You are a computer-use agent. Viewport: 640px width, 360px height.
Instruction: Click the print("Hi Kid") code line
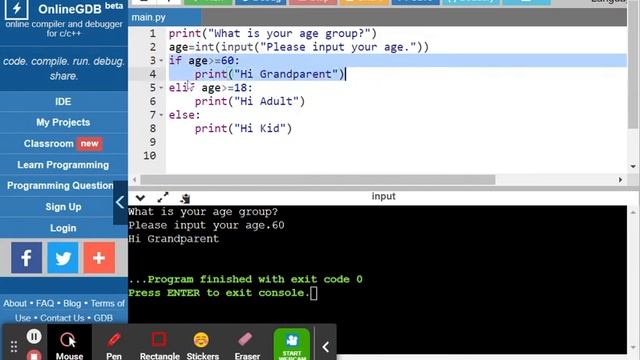point(243,129)
